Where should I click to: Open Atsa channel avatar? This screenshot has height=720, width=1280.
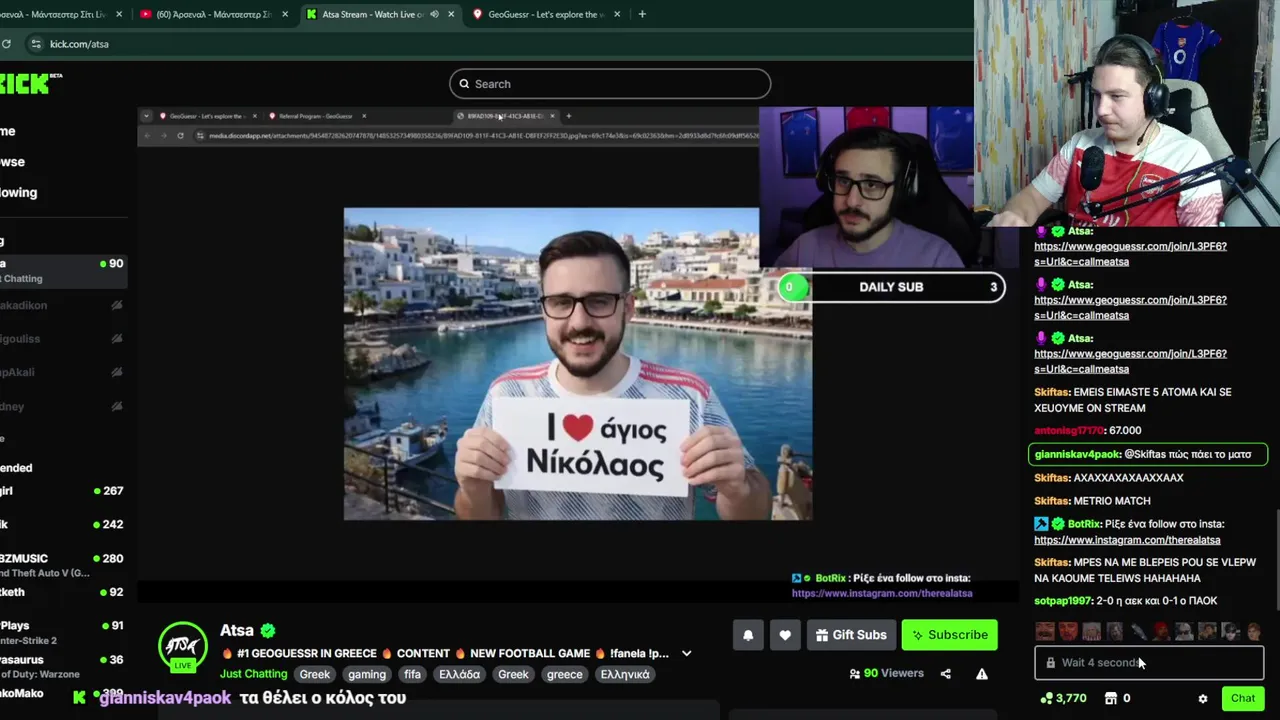click(x=182, y=646)
